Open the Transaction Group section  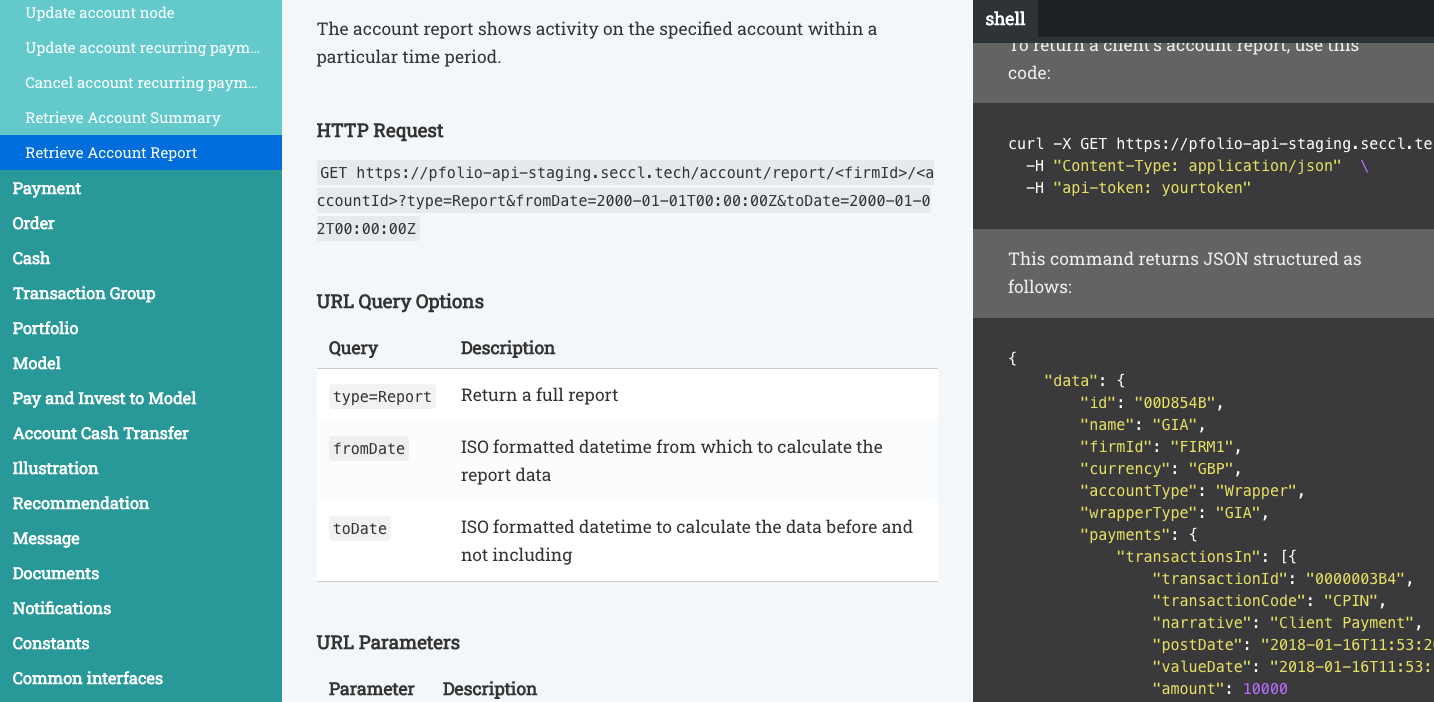tap(84, 293)
